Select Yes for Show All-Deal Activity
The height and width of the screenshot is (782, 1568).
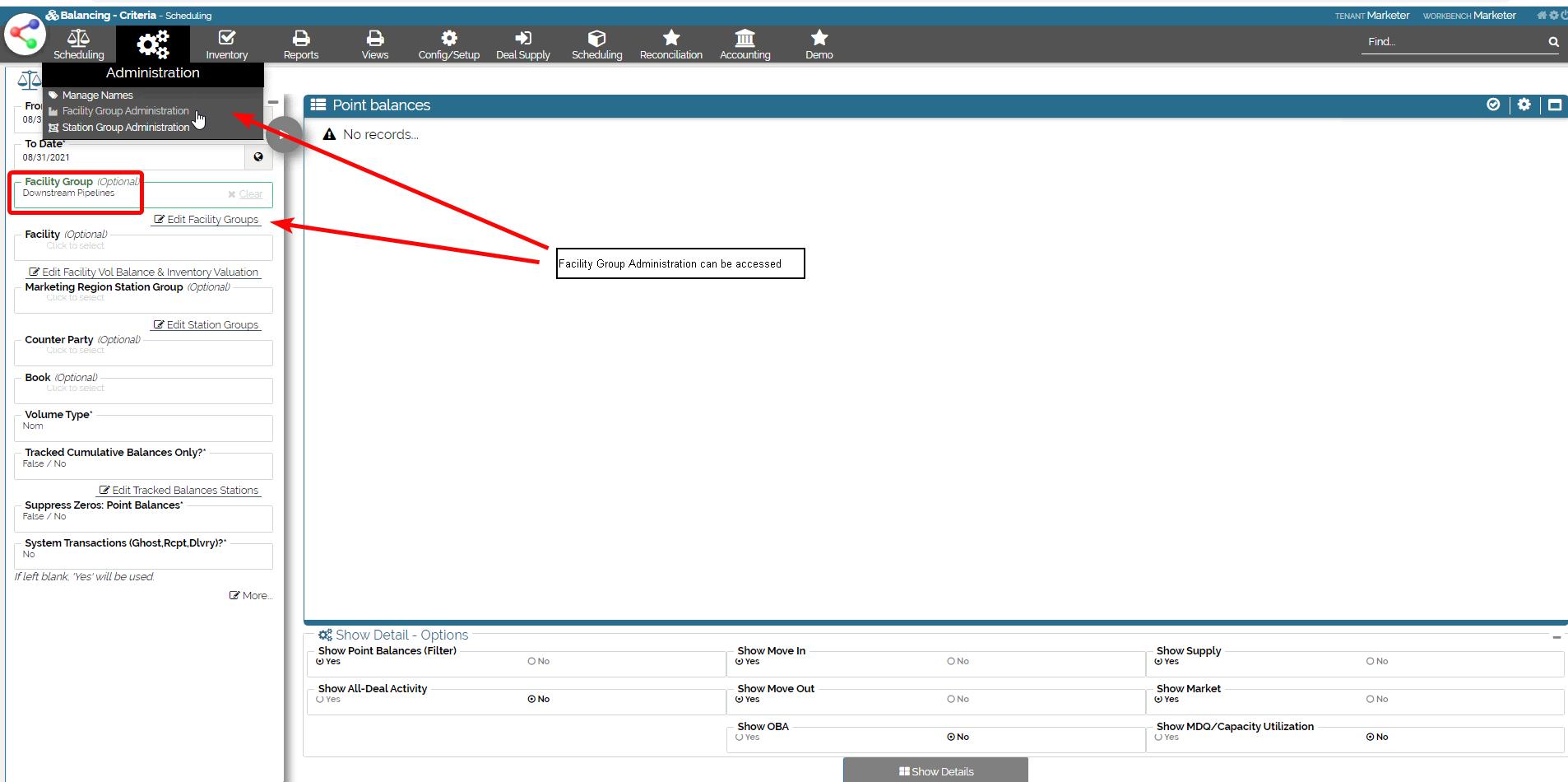321,699
